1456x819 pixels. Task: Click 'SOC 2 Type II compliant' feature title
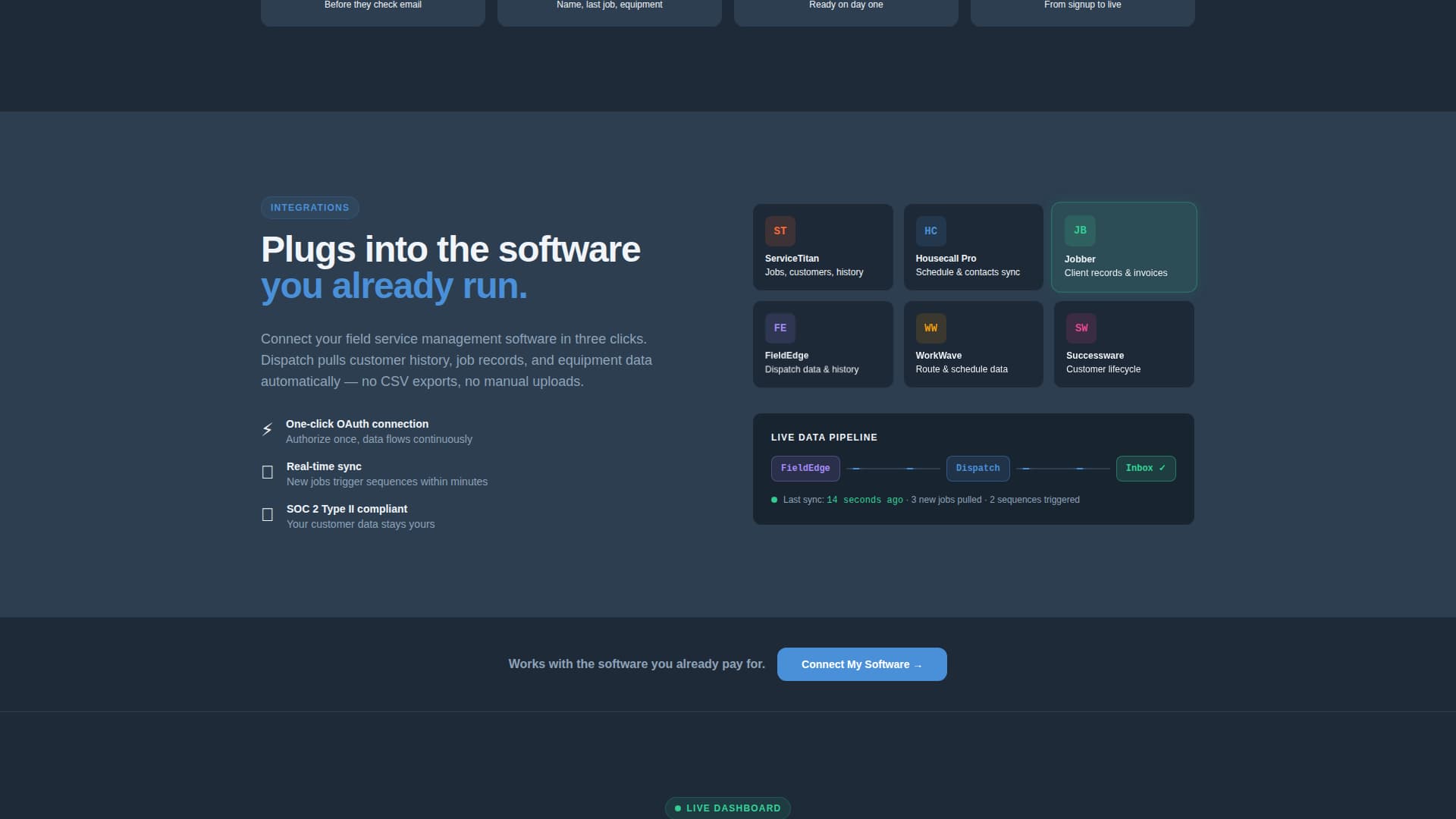(x=347, y=509)
